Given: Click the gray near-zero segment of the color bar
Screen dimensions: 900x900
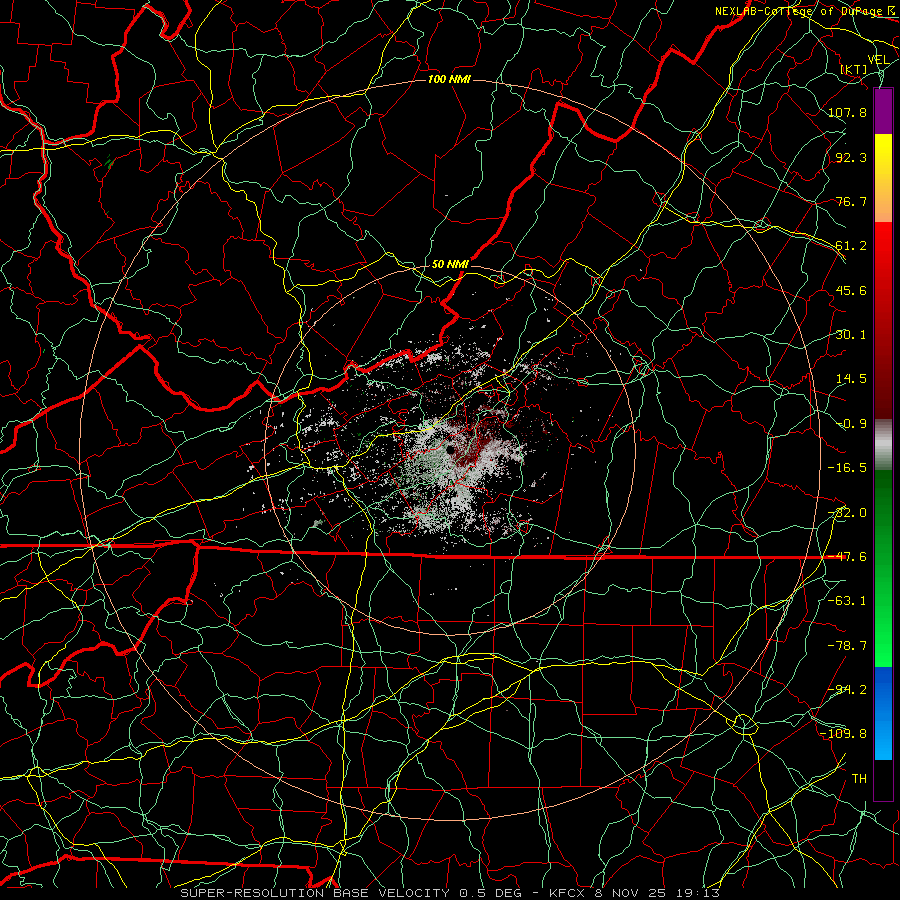Looking at the screenshot, I should coord(883,445).
